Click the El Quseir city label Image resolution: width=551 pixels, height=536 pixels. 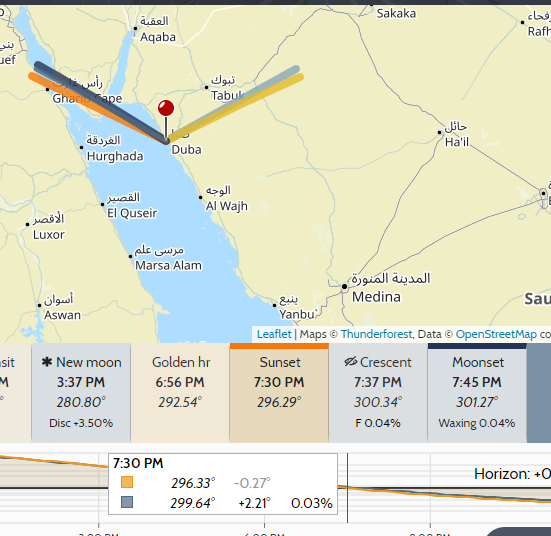[132, 213]
